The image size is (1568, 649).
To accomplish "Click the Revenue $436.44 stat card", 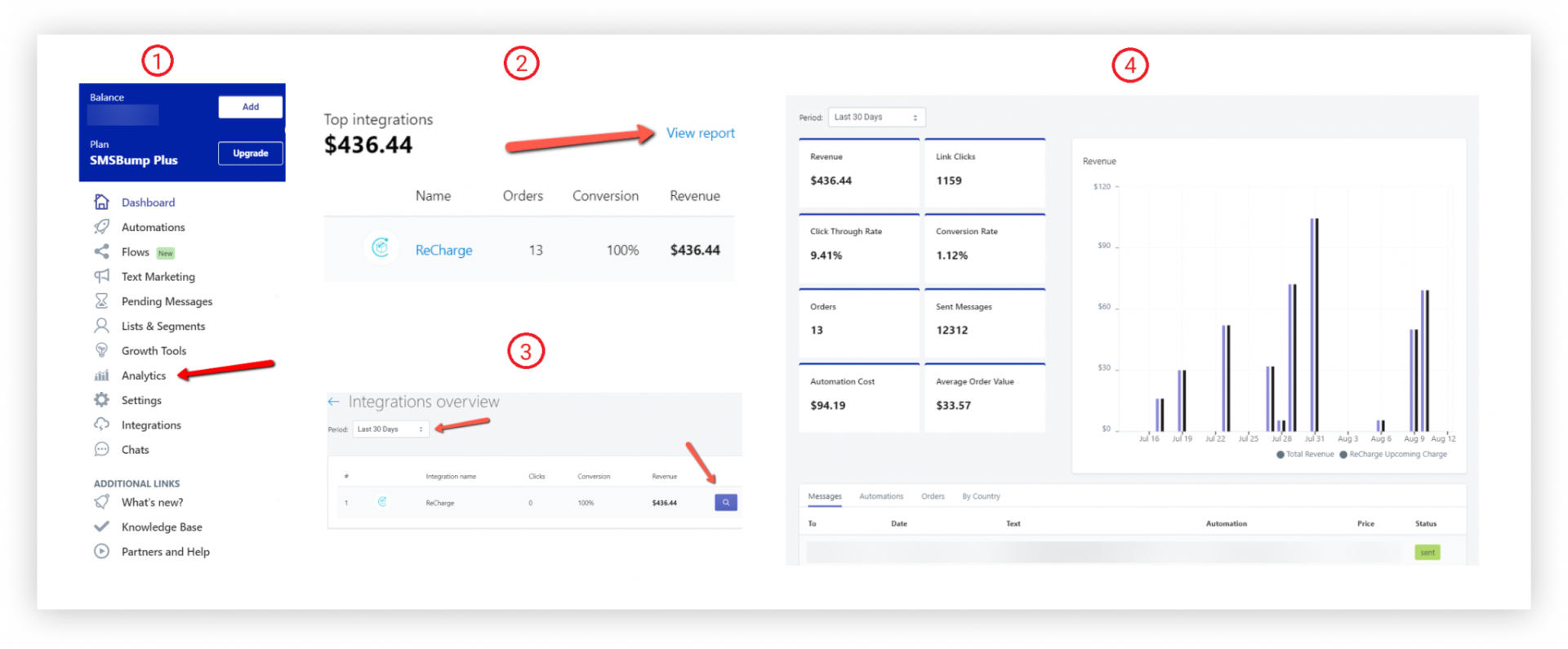I will tap(859, 174).
